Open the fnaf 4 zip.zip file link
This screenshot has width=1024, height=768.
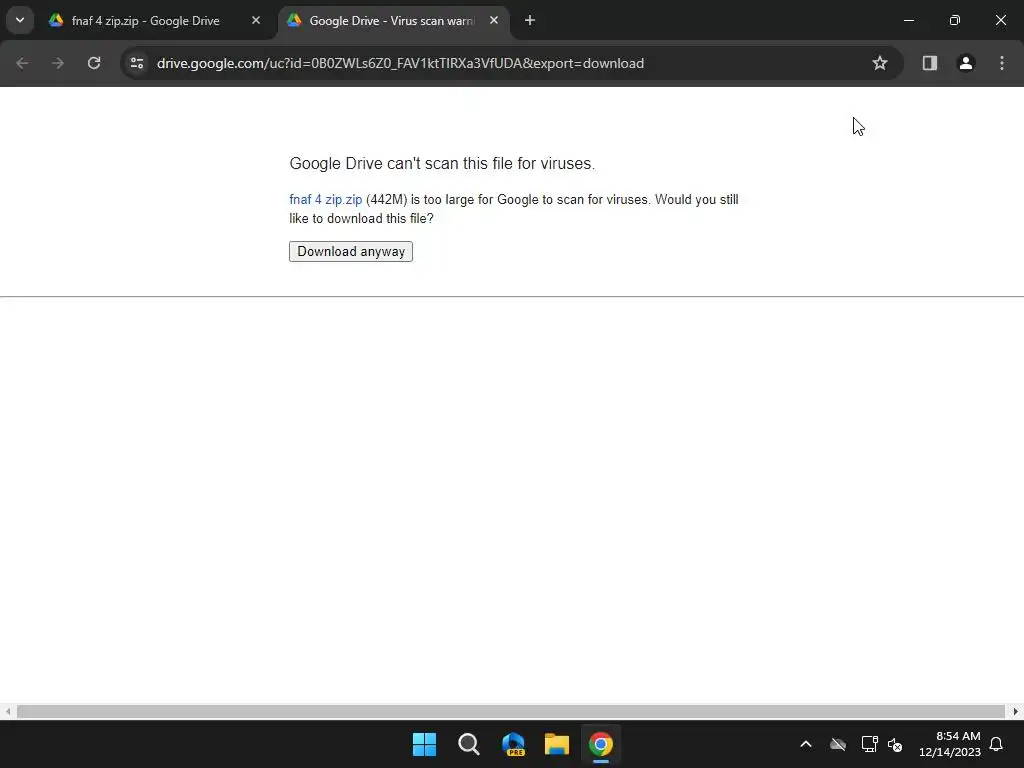click(325, 200)
